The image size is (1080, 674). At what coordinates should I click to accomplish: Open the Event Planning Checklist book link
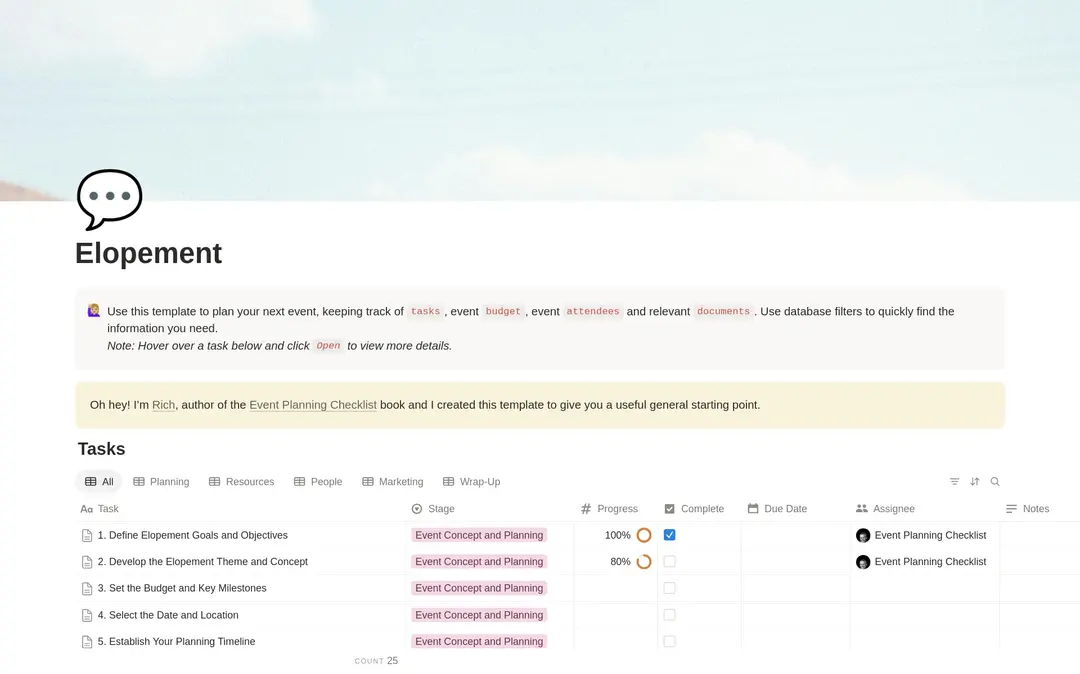point(313,405)
